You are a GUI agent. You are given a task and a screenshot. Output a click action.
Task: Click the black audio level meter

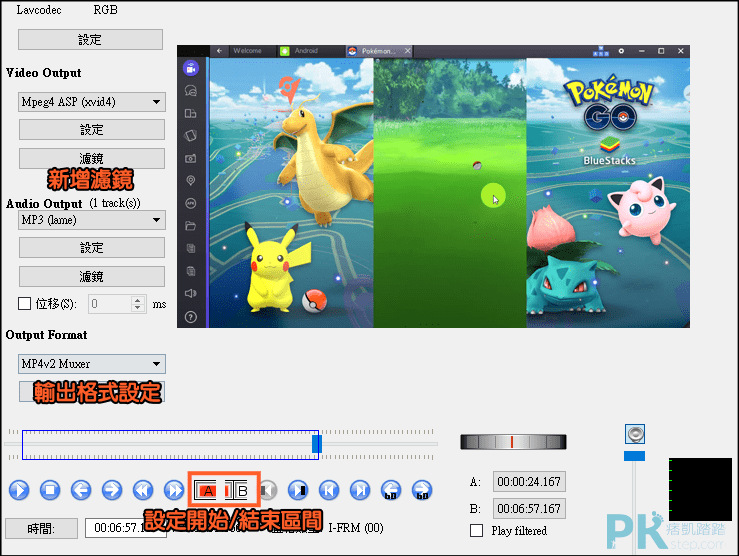click(x=701, y=490)
